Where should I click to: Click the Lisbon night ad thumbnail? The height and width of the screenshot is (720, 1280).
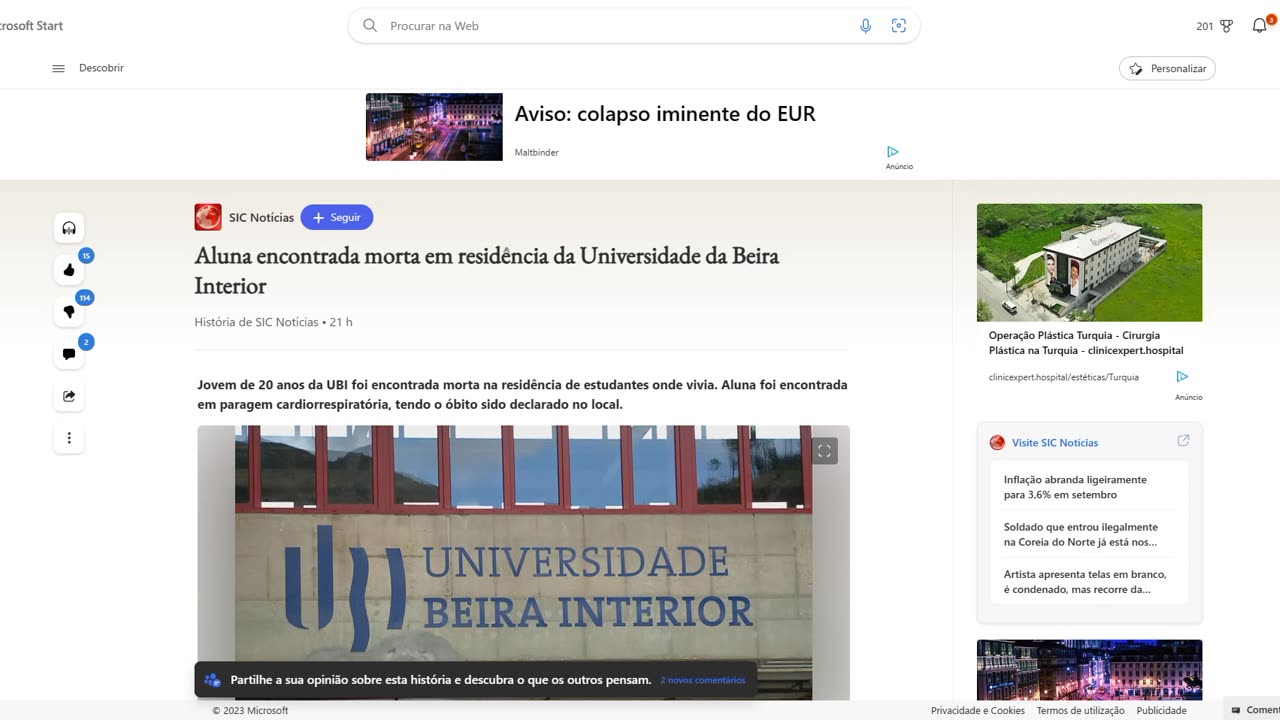434,127
